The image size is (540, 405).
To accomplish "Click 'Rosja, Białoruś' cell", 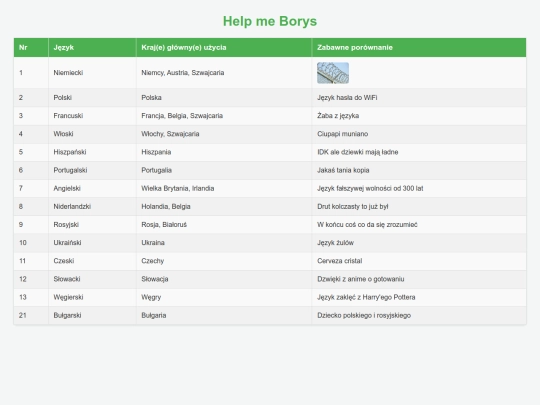I will 224,225.
